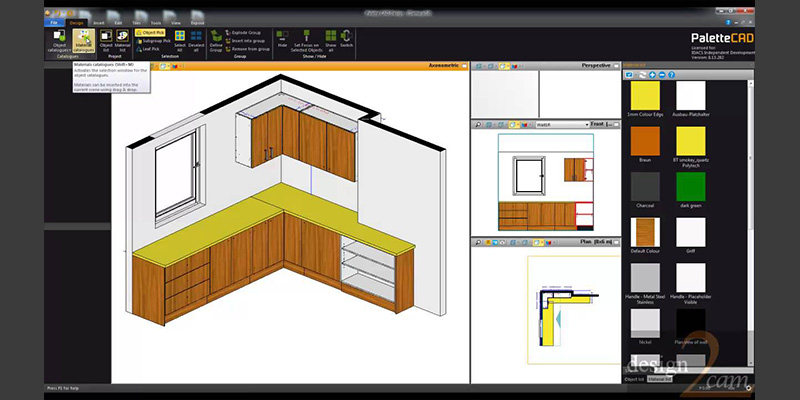Click the Front view elevation thumbnail
The height and width of the screenshot is (400, 800).
(x=545, y=182)
